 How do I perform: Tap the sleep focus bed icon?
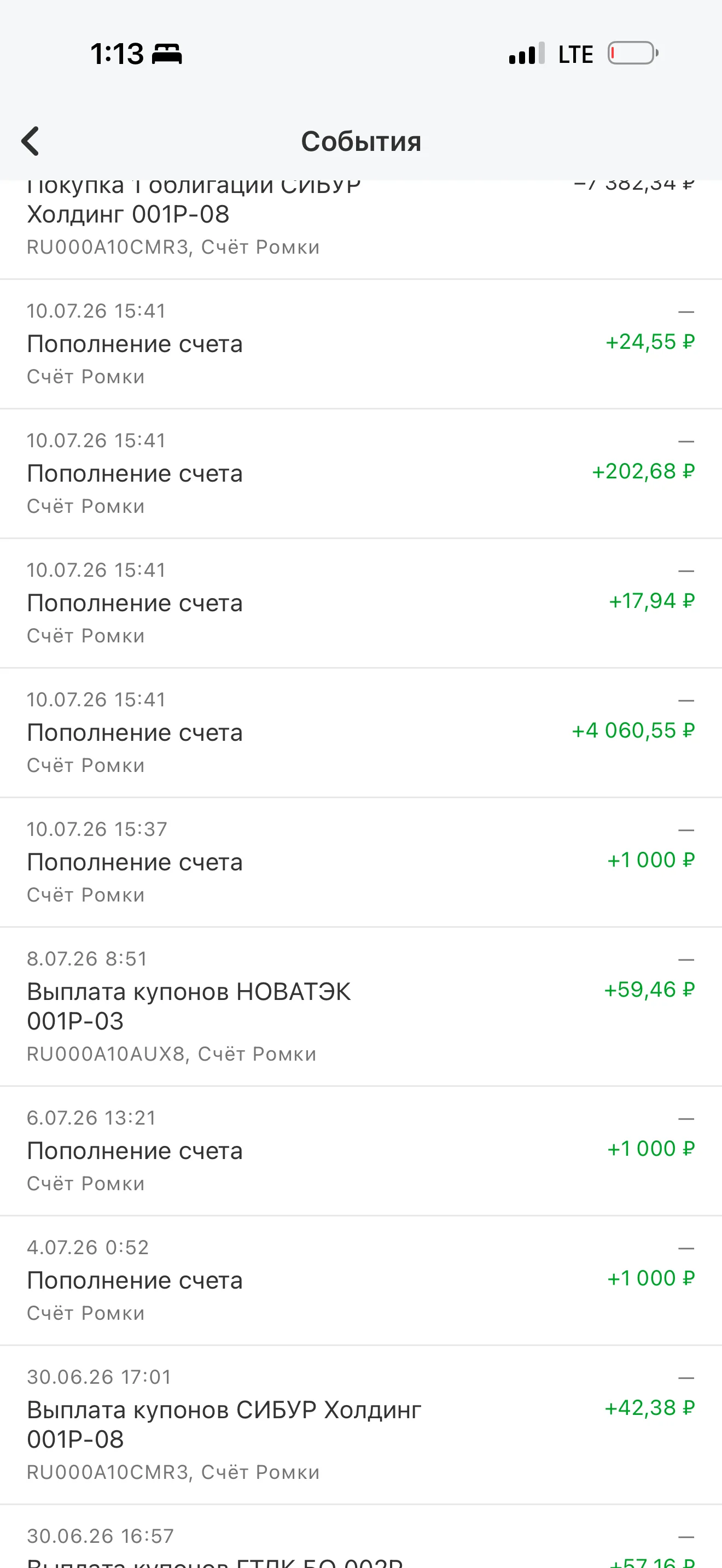pos(167,54)
